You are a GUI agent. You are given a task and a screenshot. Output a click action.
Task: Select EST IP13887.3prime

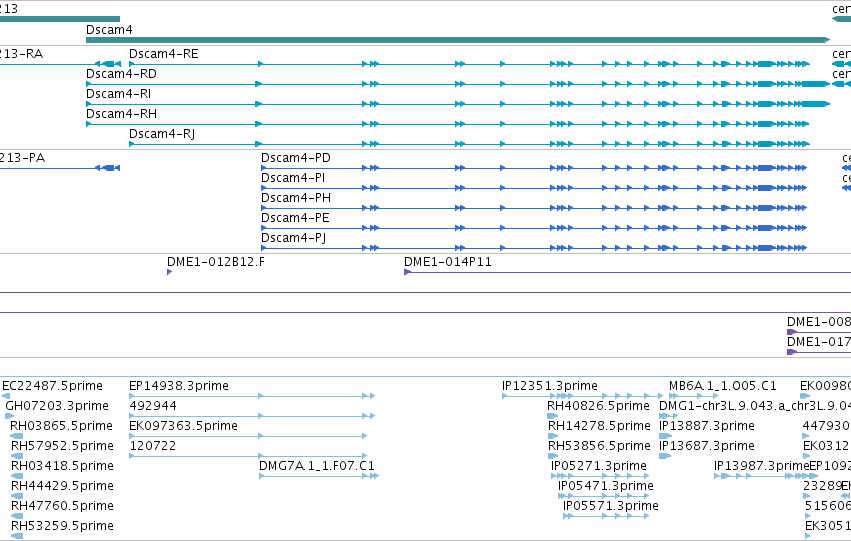pyautogui.click(x=707, y=426)
